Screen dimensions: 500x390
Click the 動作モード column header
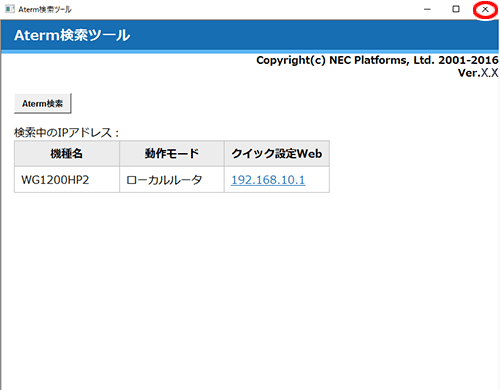click(x=172, y=153)
